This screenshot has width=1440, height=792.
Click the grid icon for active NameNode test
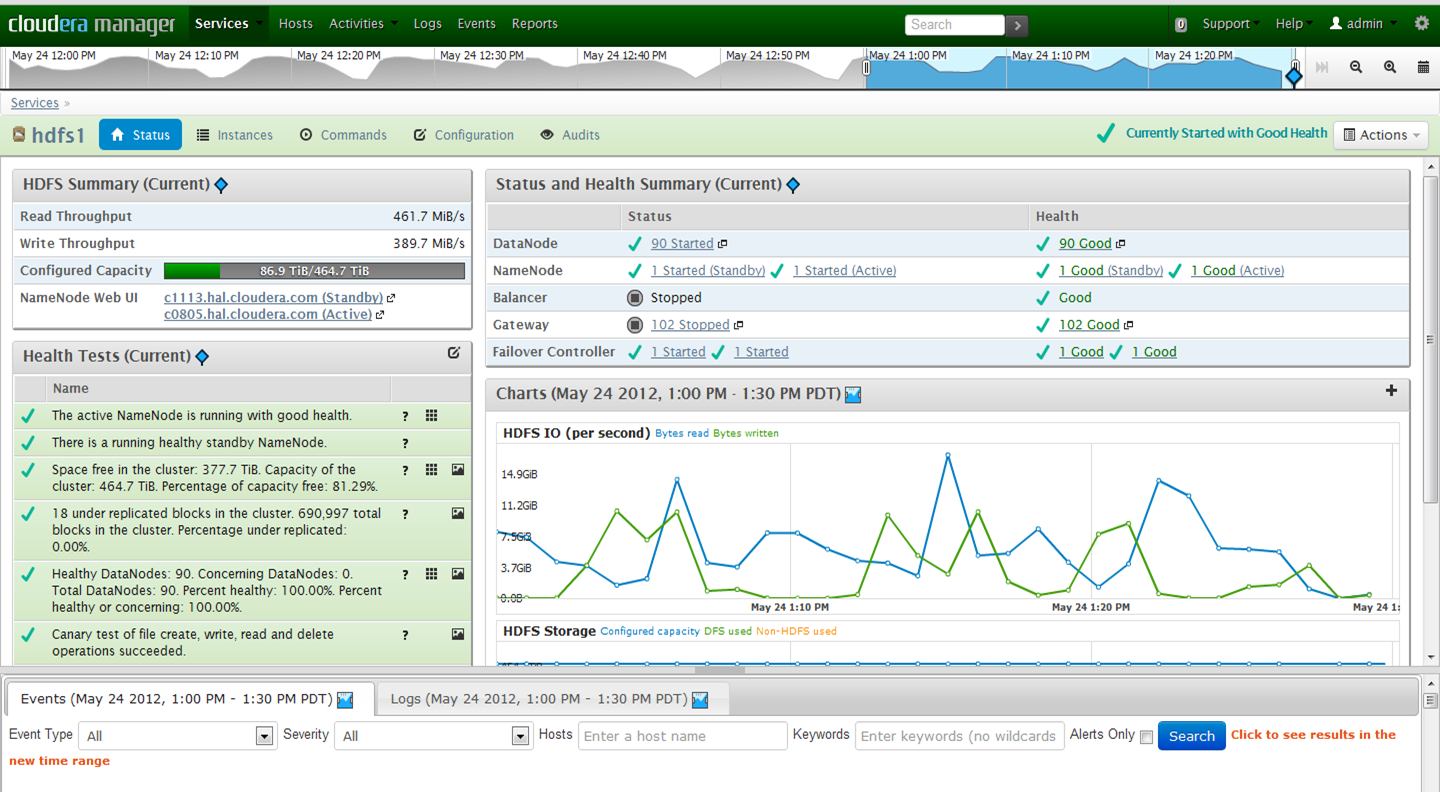tap(431, 415)
